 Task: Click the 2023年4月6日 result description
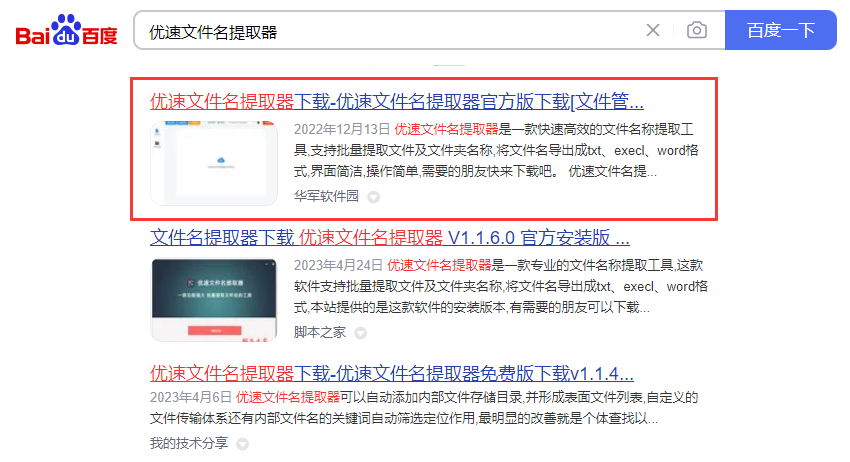[424, 408]
